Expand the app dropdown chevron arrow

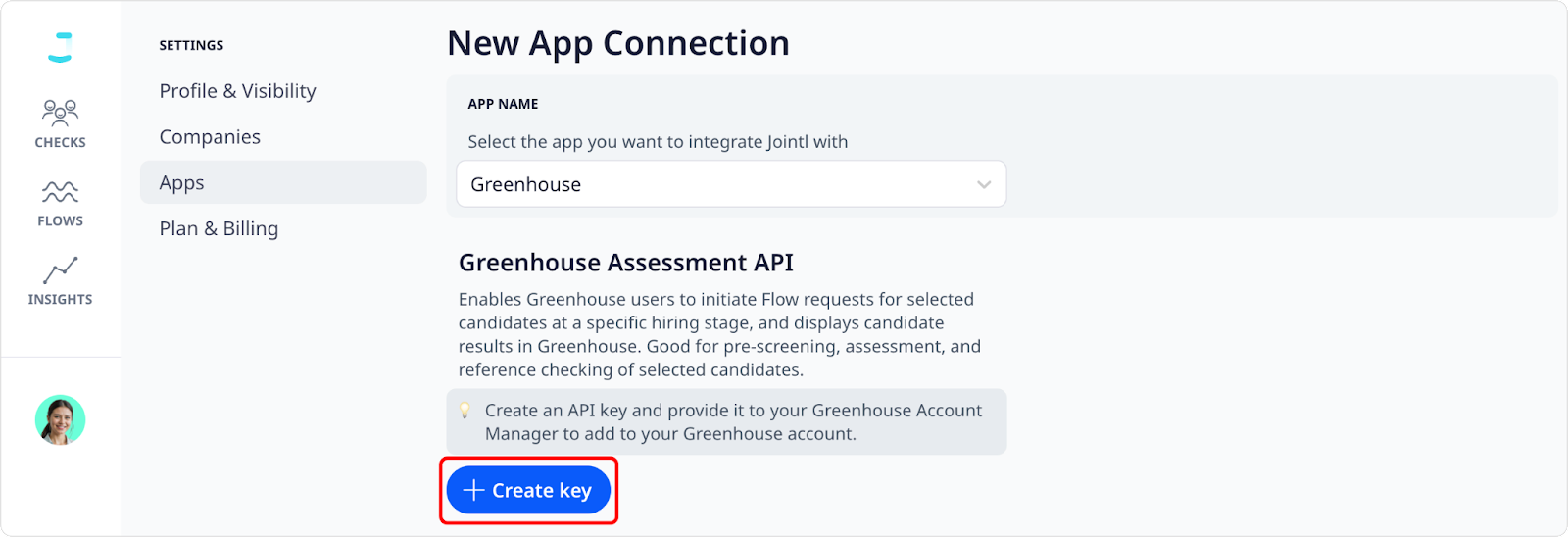click(x=984, y=184)
